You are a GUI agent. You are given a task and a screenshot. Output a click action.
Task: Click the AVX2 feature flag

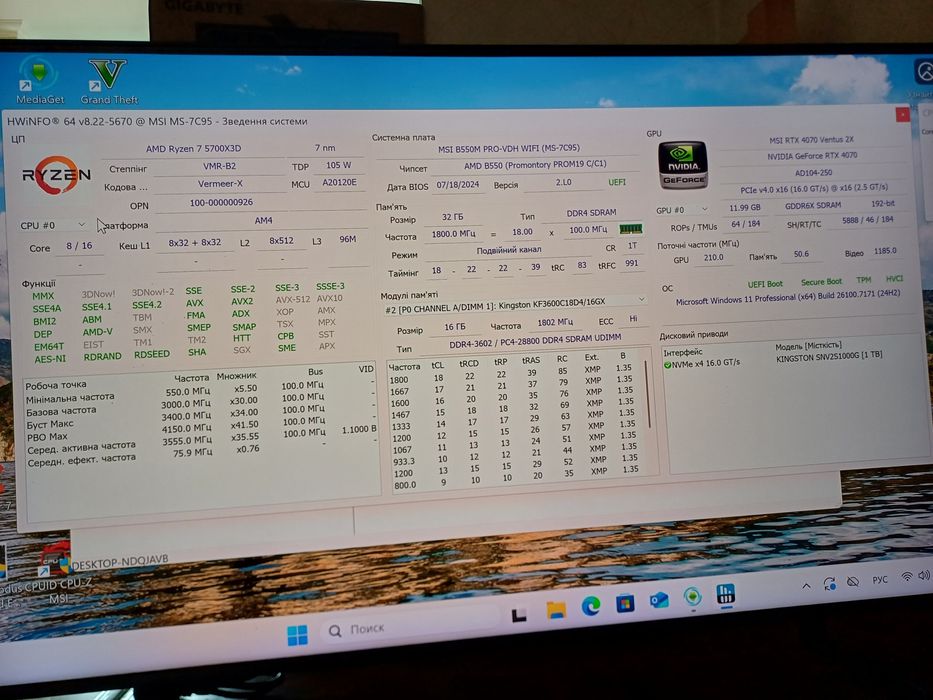pos(242,301)
